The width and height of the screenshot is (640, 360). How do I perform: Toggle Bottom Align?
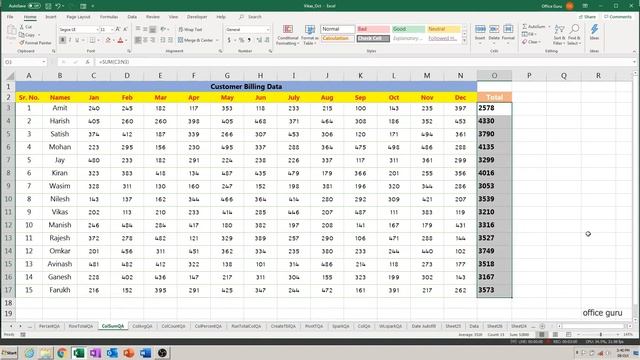pos(153,29)
